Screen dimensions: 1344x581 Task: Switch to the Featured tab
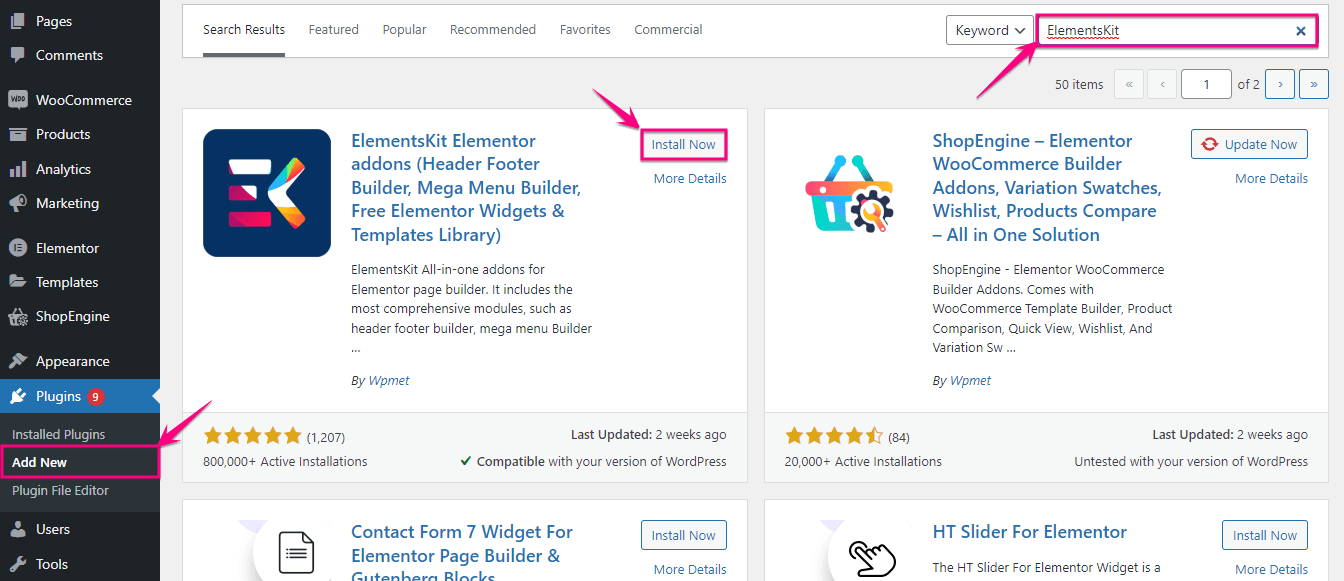333,30
